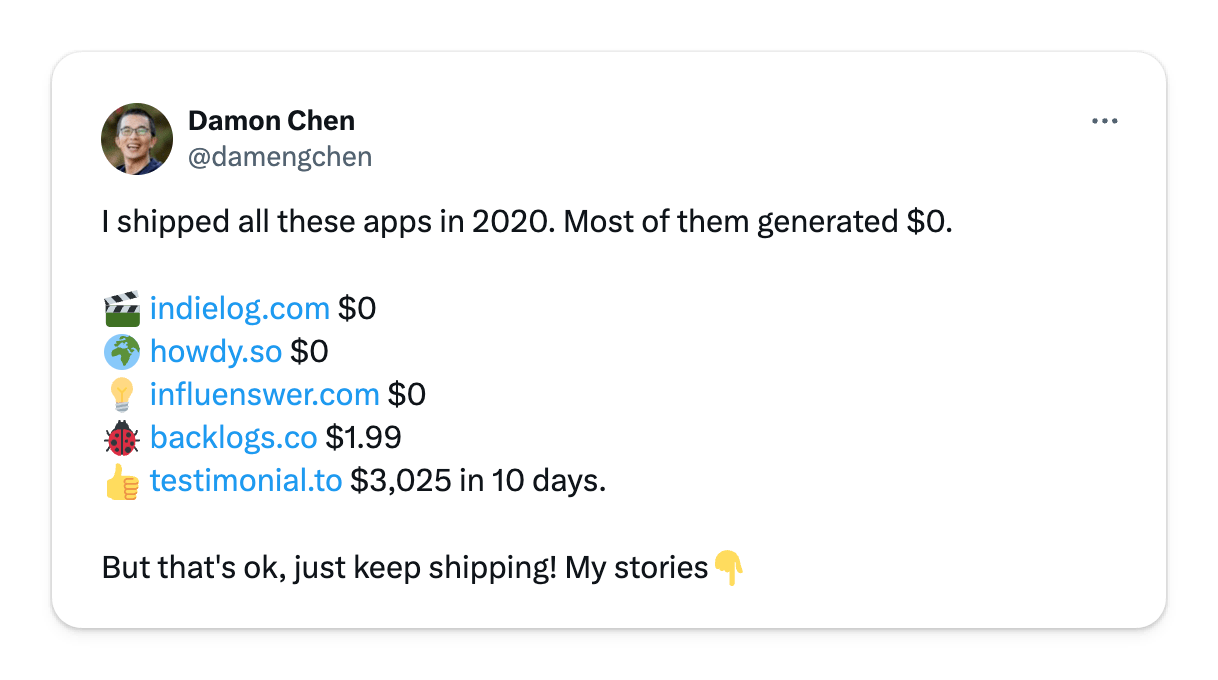Screen dimensions: 1218x680
Task: Open the indielog.com link
Action: coord(239,309)
